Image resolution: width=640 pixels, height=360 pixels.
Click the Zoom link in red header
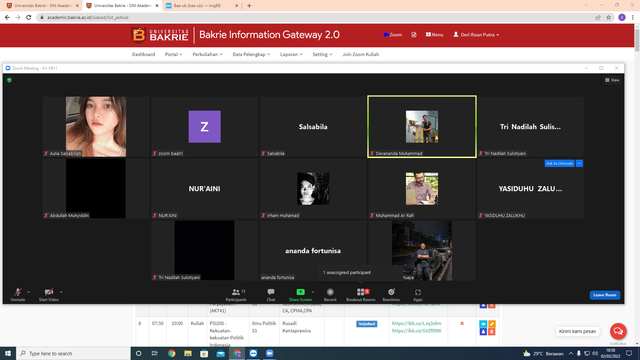(393, 35)
